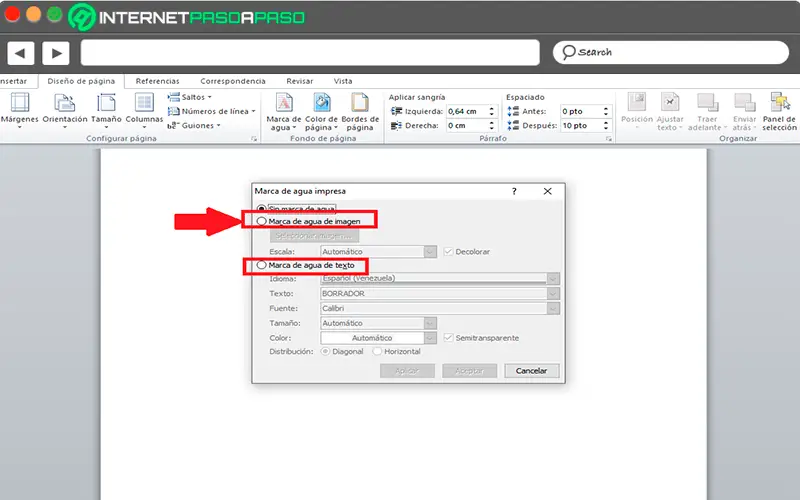Open the Configurar página dialog launcher
800x500 pixels.
pos(254,139)
